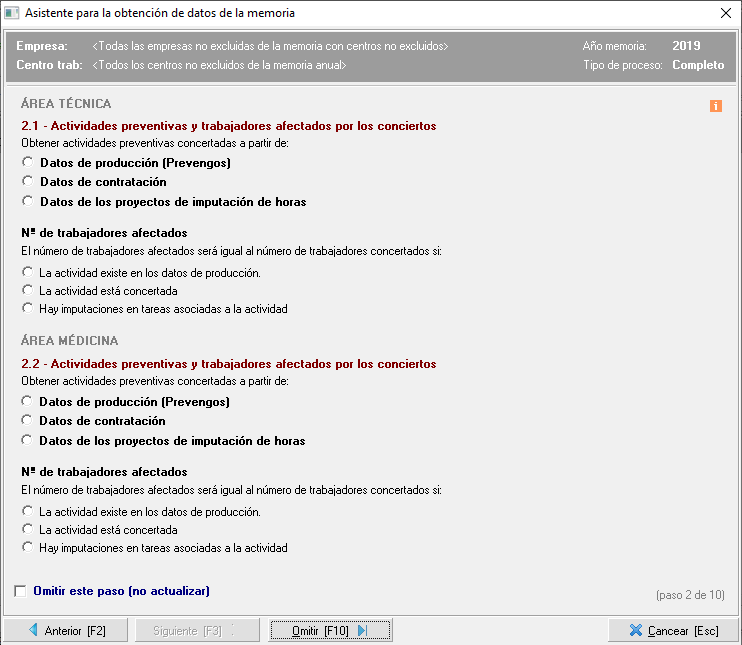742x645 pixels.
Task: Pick 'La actividad existe en los datos' in Área Técnica
Action: pos(28,273)
